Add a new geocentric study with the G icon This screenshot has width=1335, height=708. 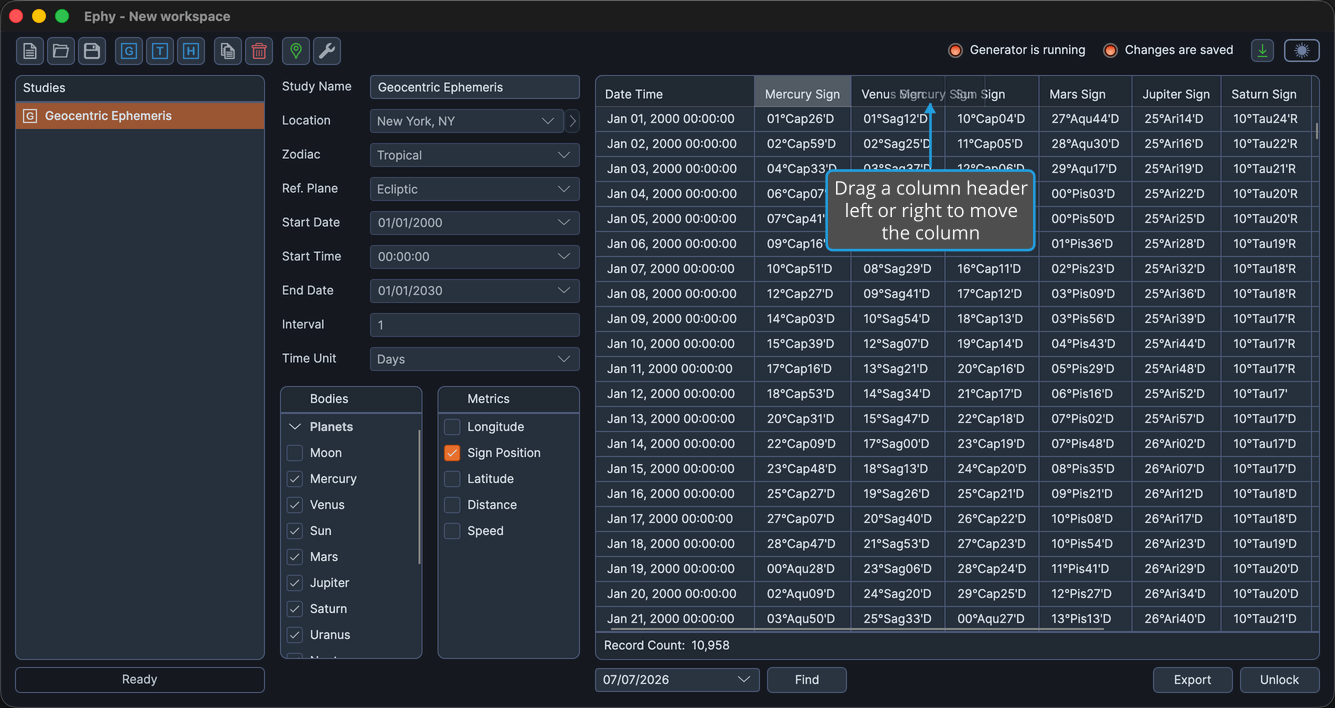[129, 51]
